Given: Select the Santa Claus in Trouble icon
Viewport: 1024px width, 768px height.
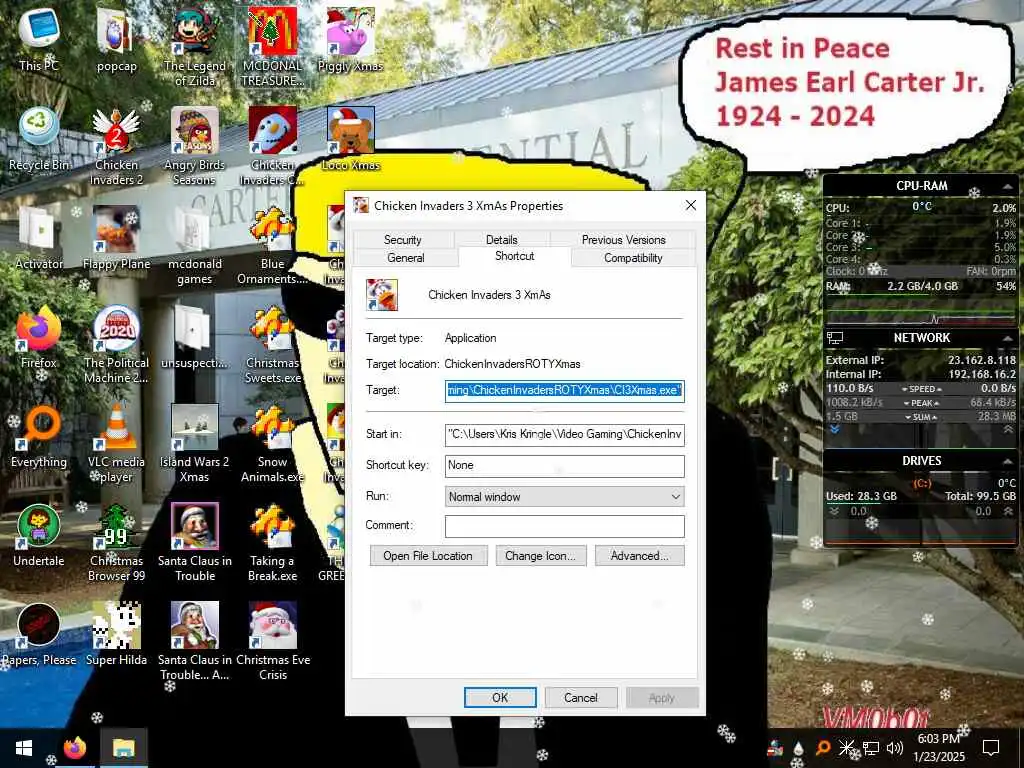Looking at the screenshot, I should click(x=195, y=543).
